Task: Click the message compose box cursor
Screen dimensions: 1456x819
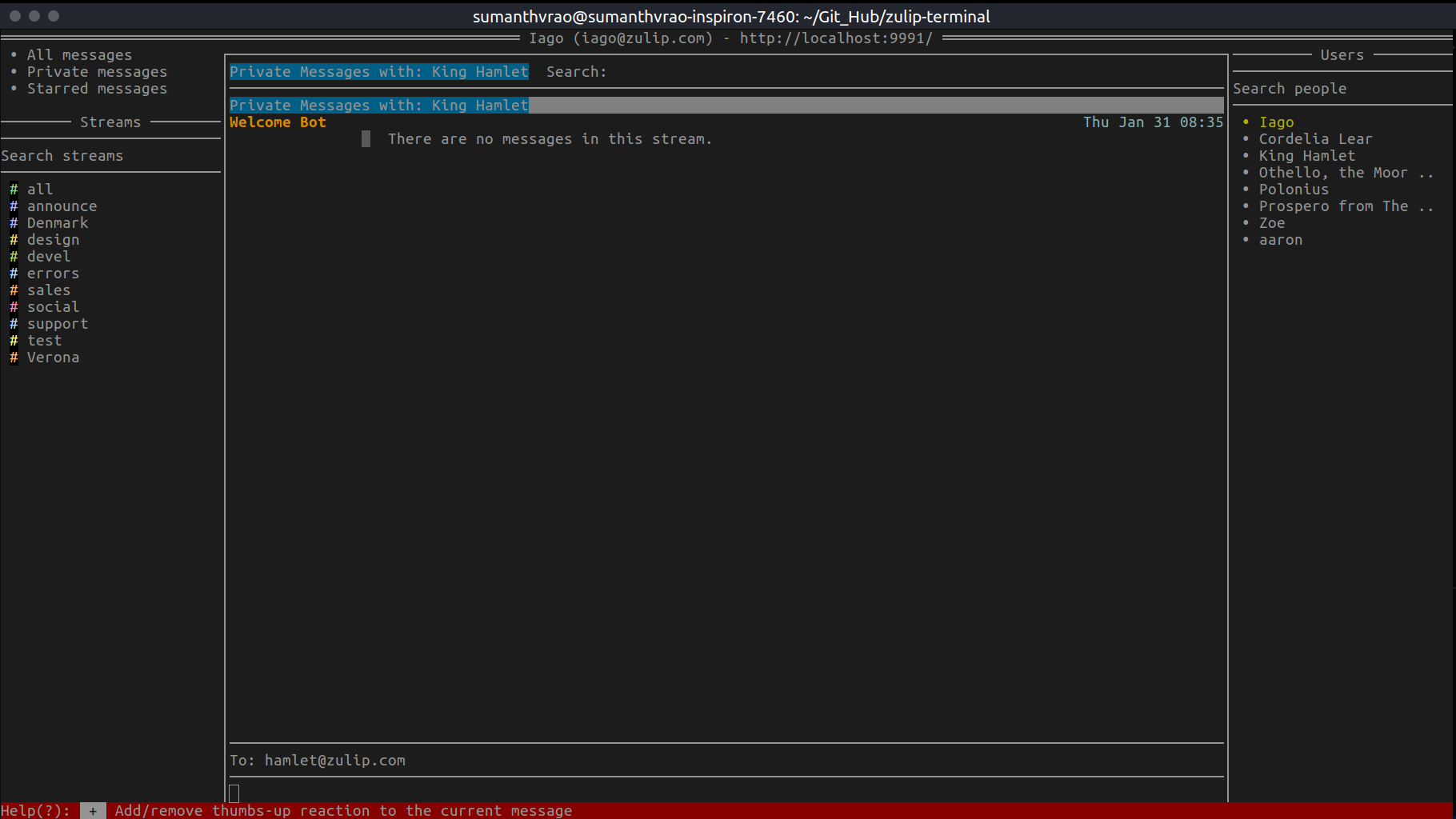Action: click(234, 793)
